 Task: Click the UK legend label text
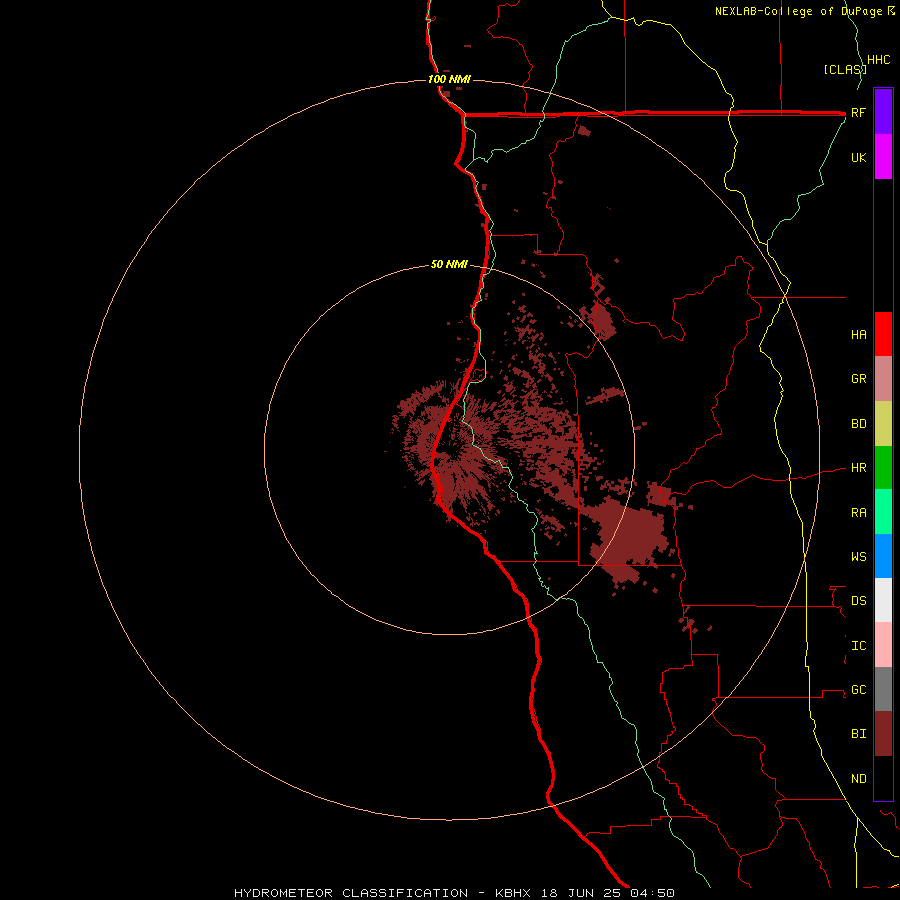point(858,157)
